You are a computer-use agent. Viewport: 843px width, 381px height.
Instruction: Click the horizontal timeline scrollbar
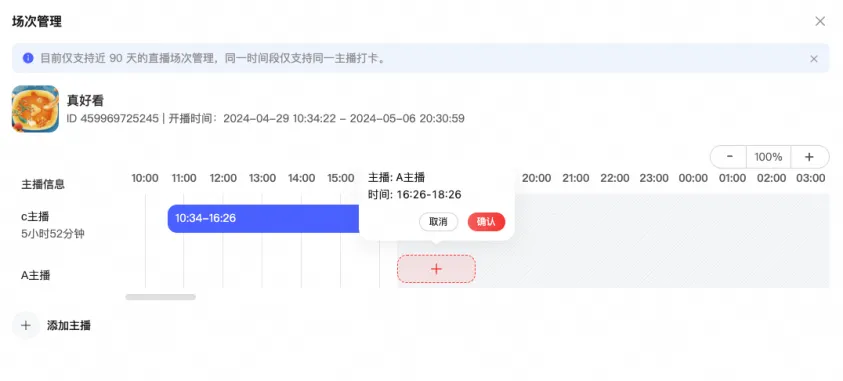coord(161,297)
